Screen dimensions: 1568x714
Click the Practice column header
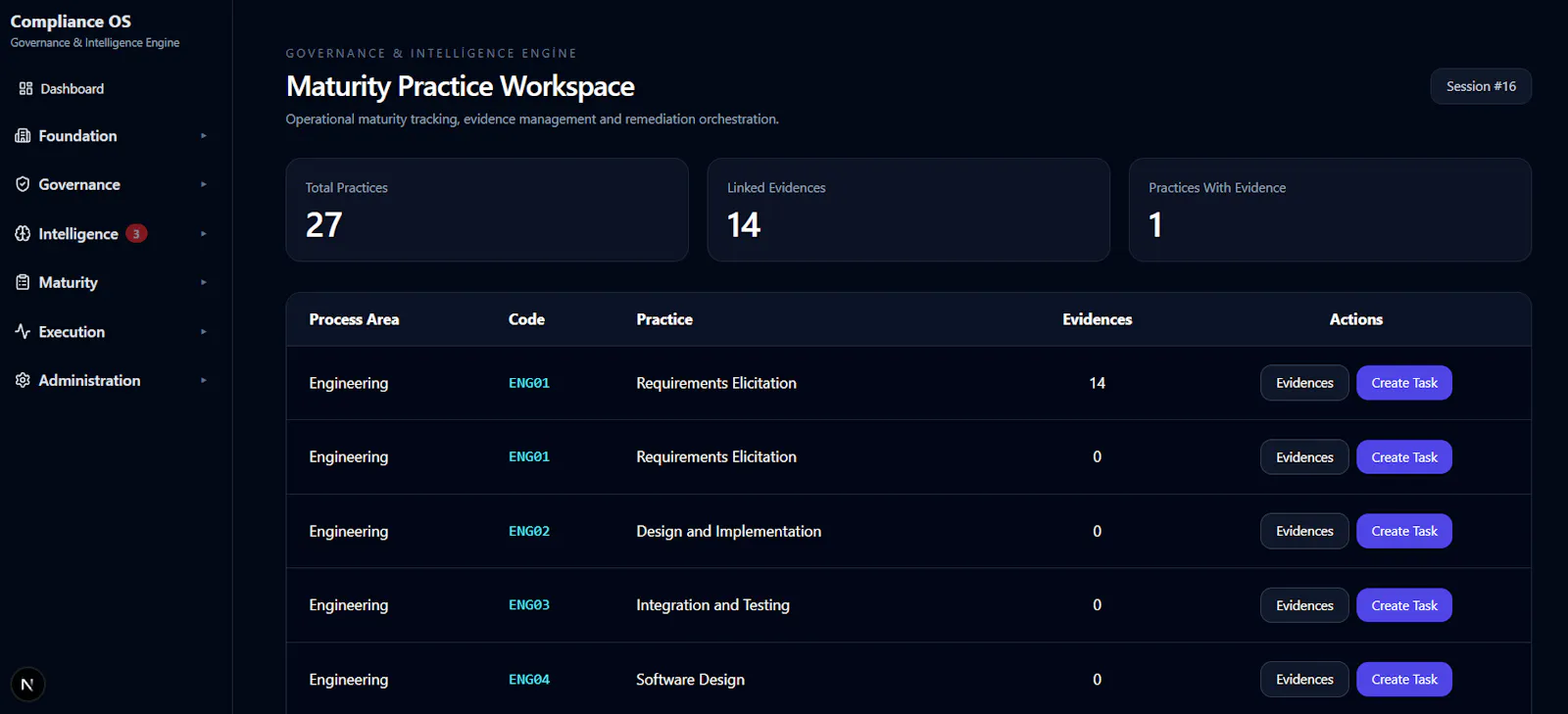point(664,319)
